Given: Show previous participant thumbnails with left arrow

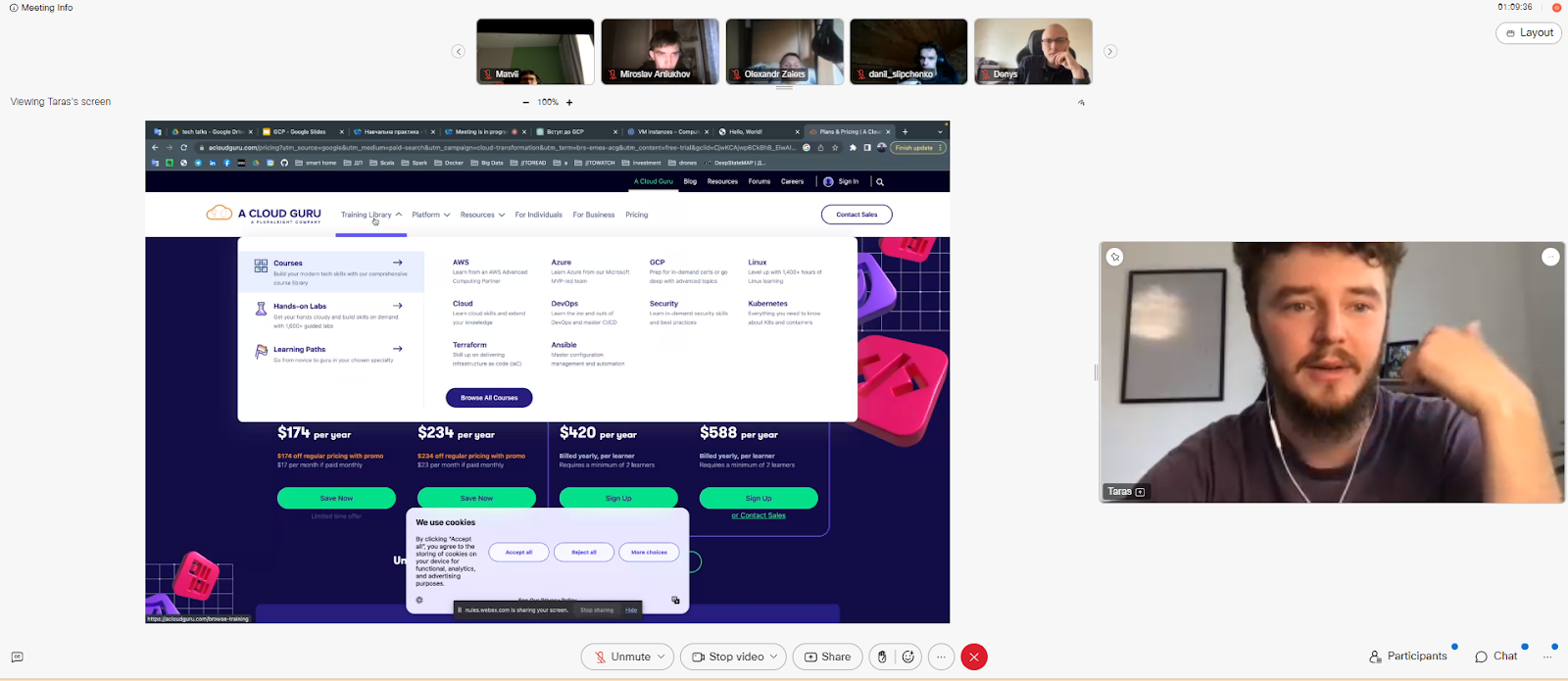Looking at the screenshot, I should (458, 51).
